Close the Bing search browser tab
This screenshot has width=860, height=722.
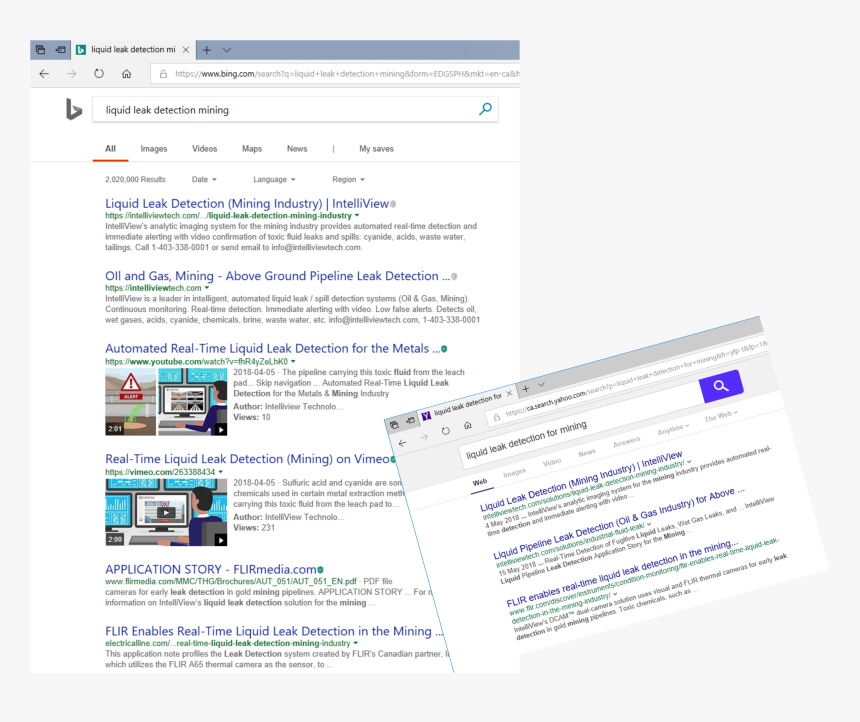pos(186,50)
